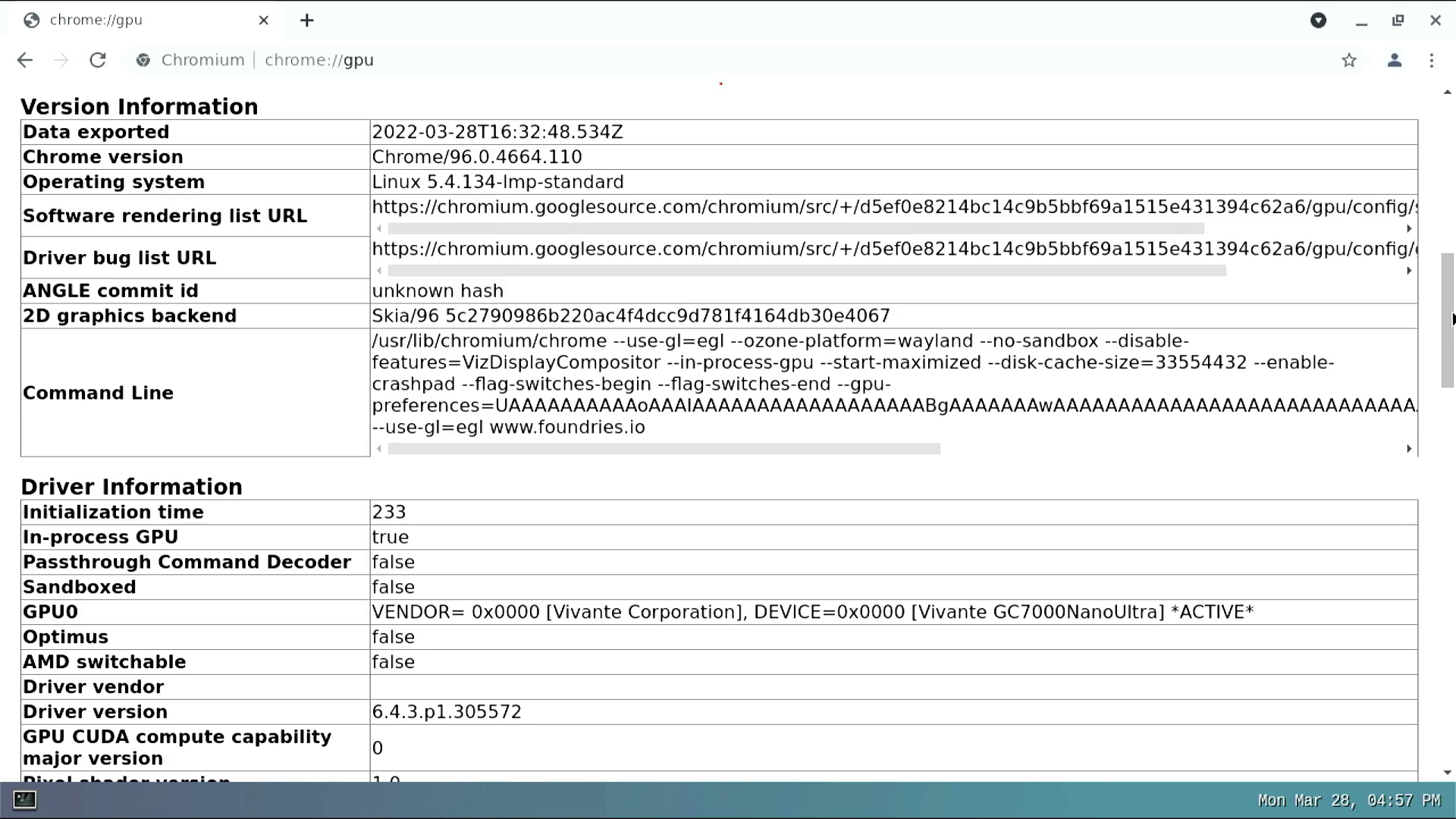The image size is (1456, 819).
Task: Click the GPU0 field value text
Action: point(812,611)
